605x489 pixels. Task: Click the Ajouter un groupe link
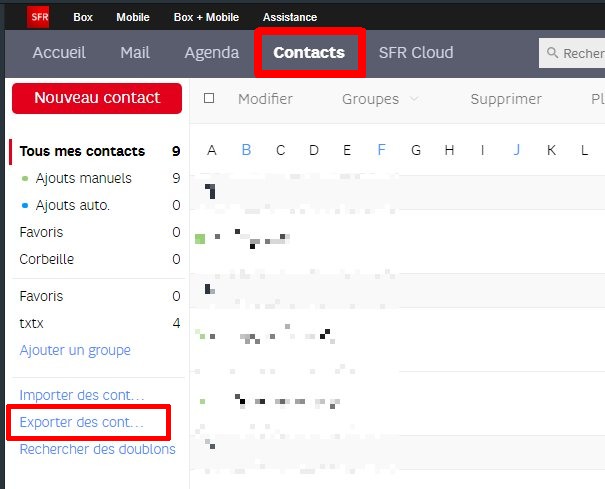(x=75, y=350)
